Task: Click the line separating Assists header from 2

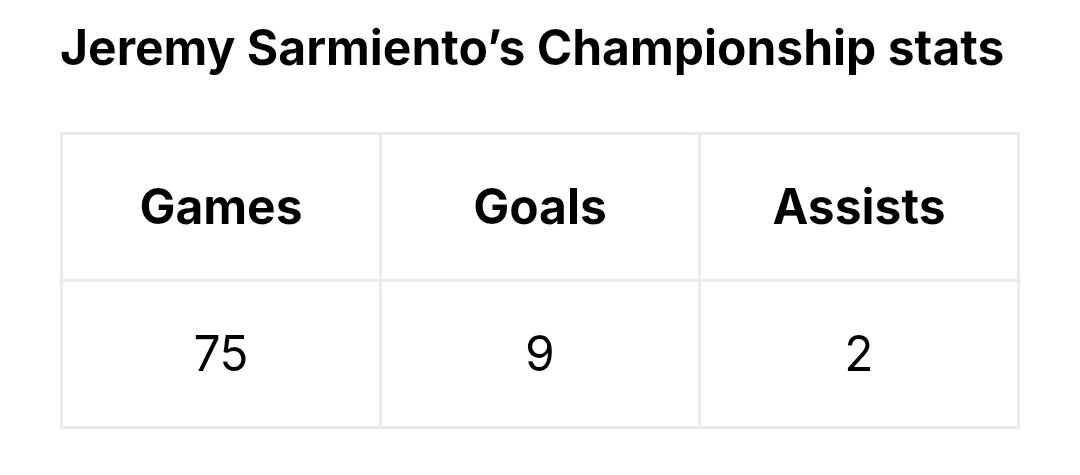Action: (x=859, y=280)
